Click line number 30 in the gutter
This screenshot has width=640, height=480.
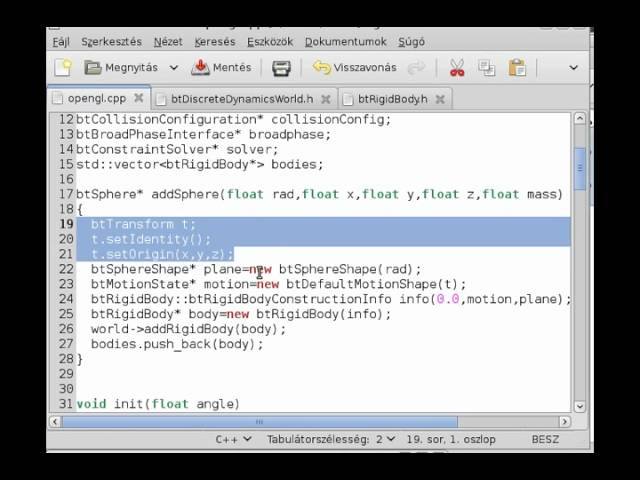coord(66,389)
